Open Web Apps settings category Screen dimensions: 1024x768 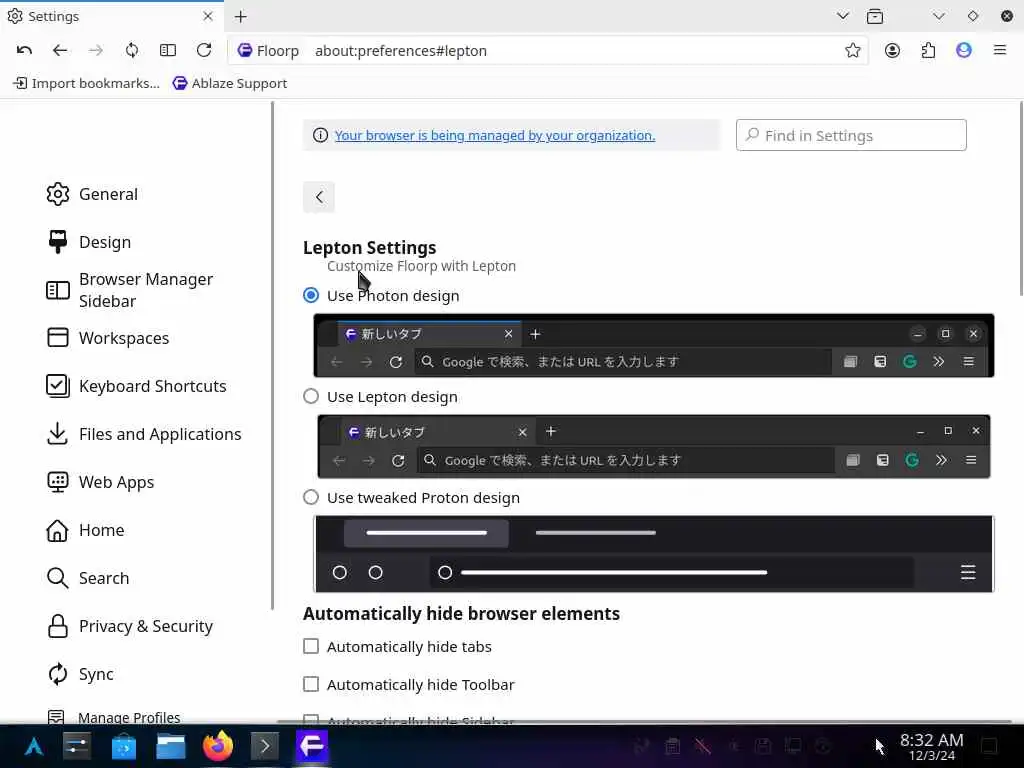(x=100, y=482)
